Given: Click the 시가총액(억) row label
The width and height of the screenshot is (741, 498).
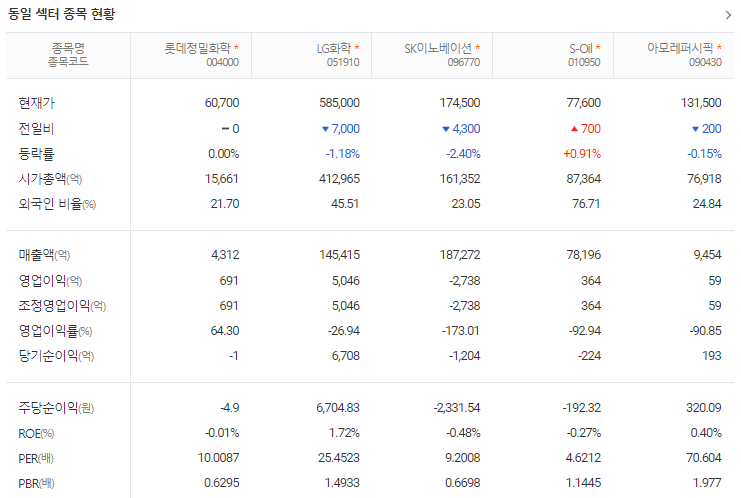Looking at the screenshot, I should point(50,179).
